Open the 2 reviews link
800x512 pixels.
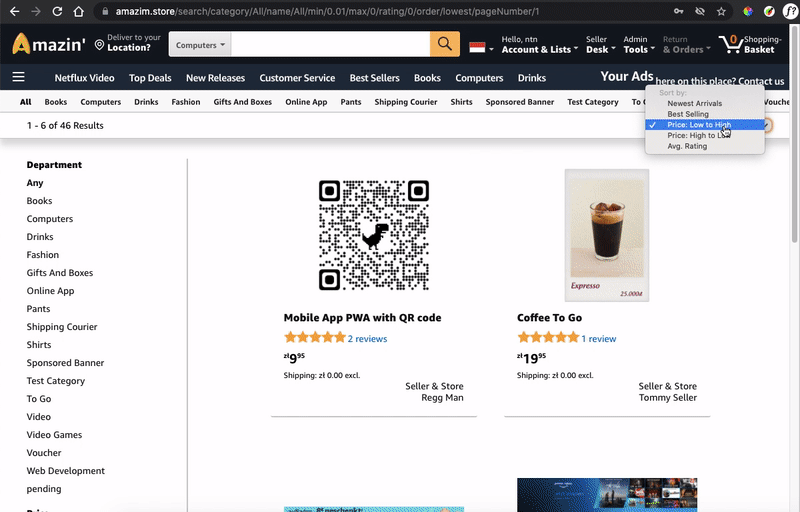(367, 339)
